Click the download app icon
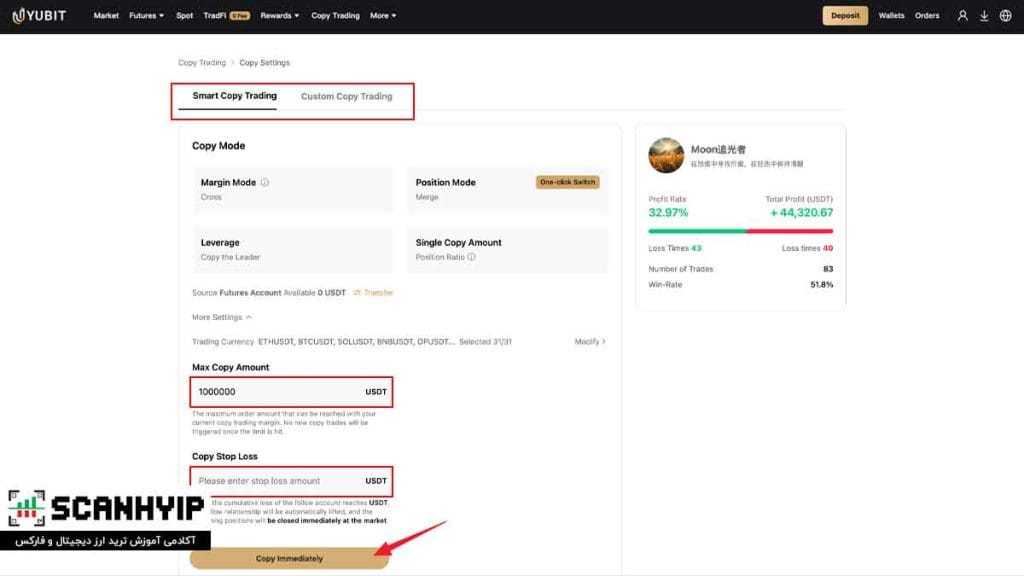The height and width of the screenshot is (576, 1024). click(984, 16)
